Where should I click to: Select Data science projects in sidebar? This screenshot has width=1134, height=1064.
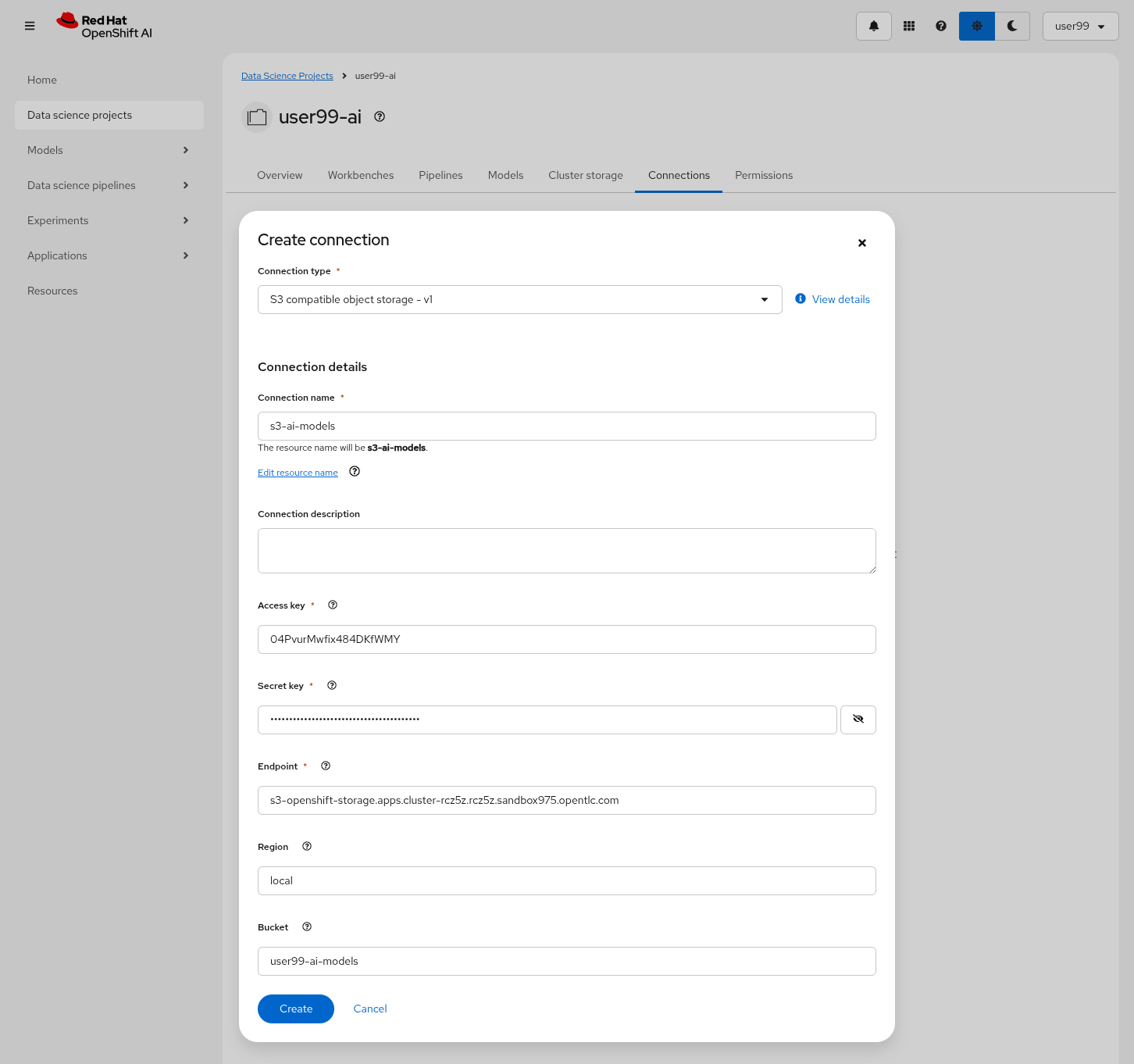(x=109, y=115)
